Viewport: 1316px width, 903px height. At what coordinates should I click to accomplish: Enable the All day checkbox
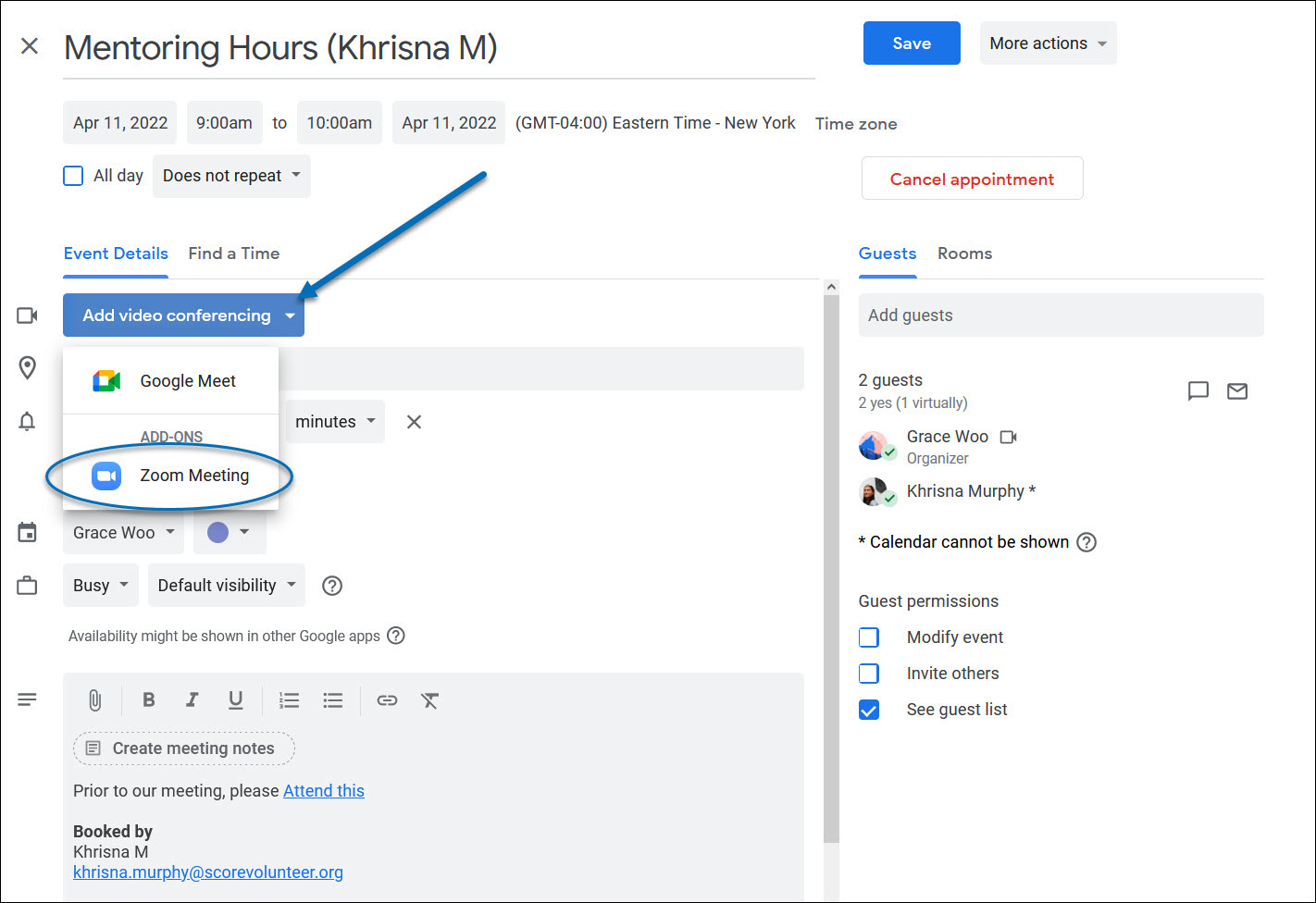[x=73, y=176]
